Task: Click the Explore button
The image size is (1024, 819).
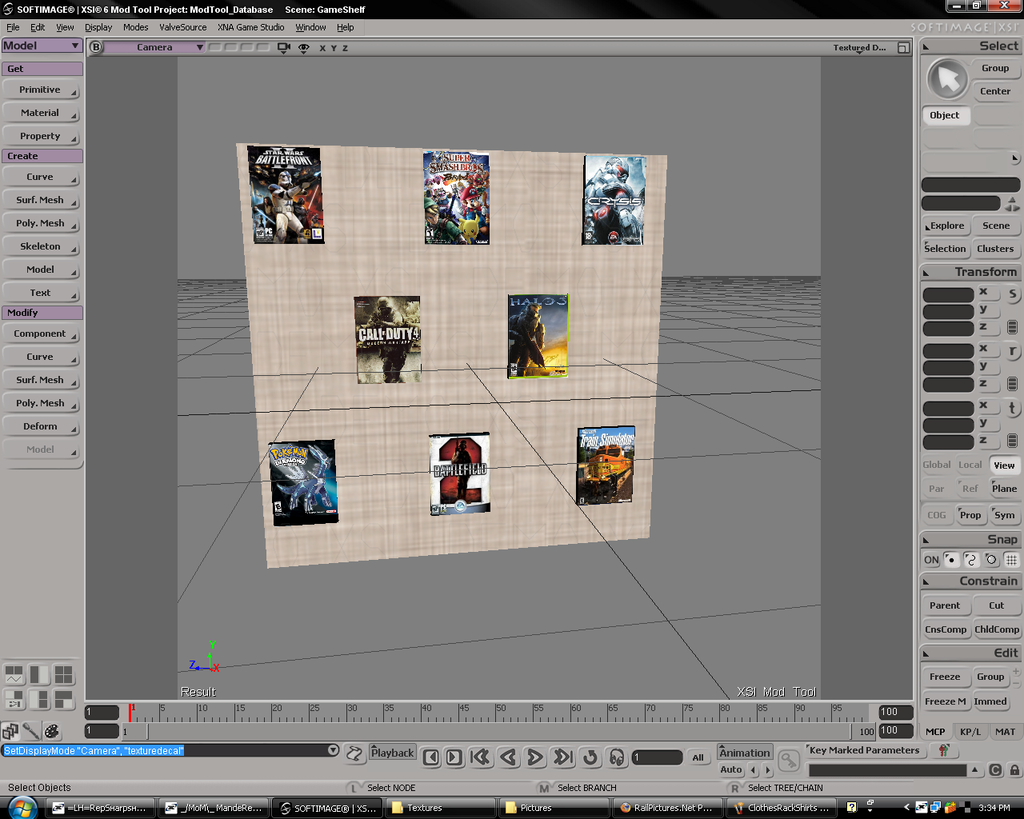Action: (945, 225)
